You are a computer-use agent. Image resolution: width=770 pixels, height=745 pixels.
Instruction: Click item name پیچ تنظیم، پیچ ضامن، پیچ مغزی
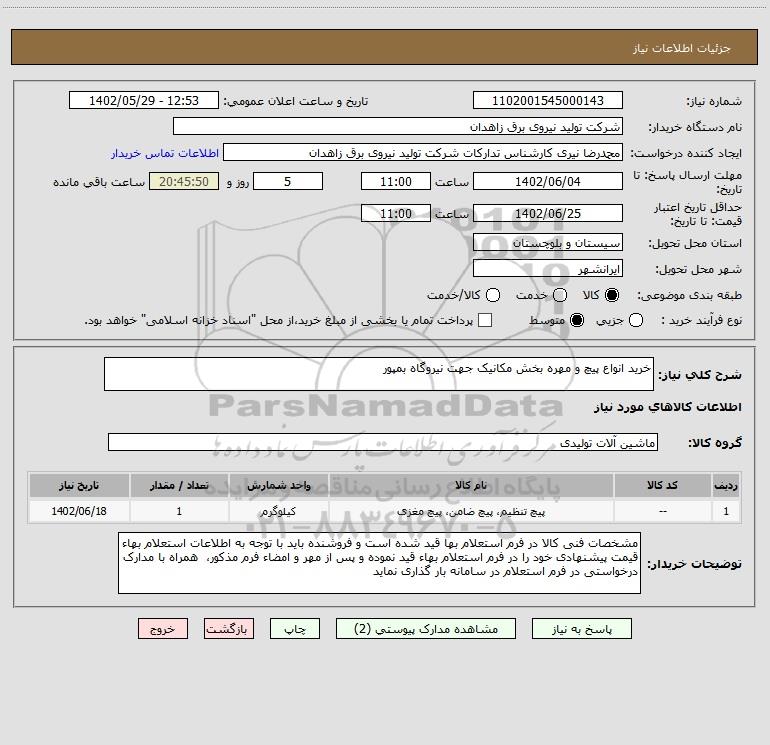click(x=471, y=511)
